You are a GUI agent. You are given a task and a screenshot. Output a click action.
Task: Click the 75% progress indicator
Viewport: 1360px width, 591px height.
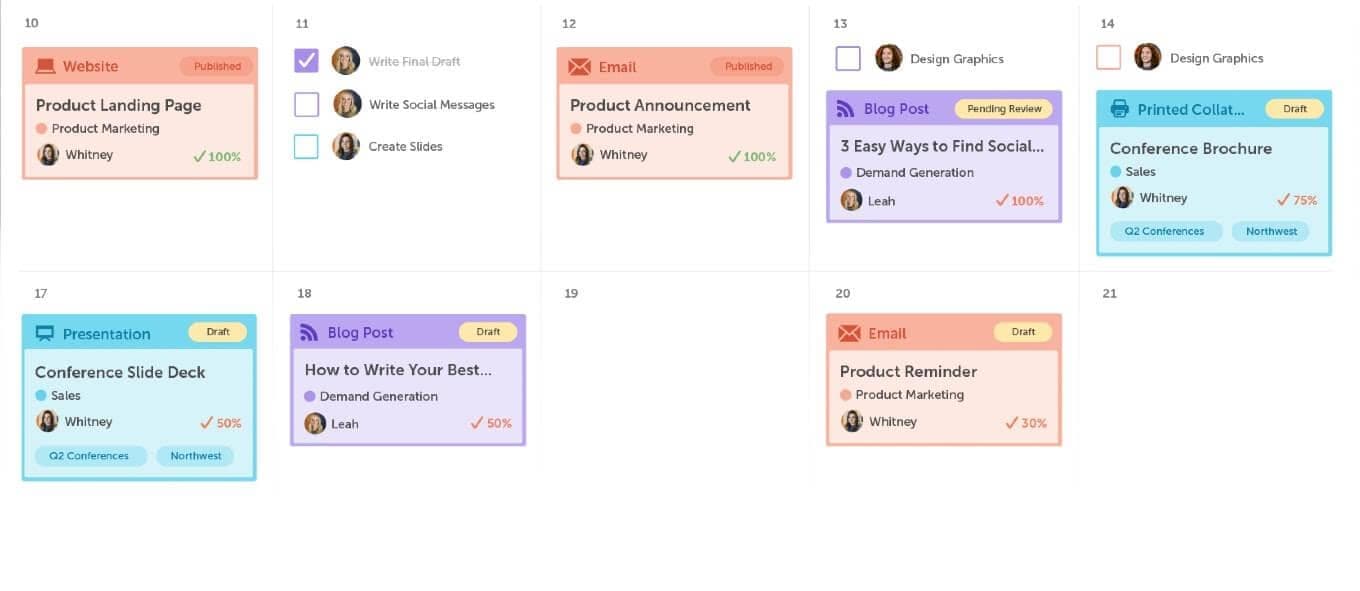pos(1297,200)
